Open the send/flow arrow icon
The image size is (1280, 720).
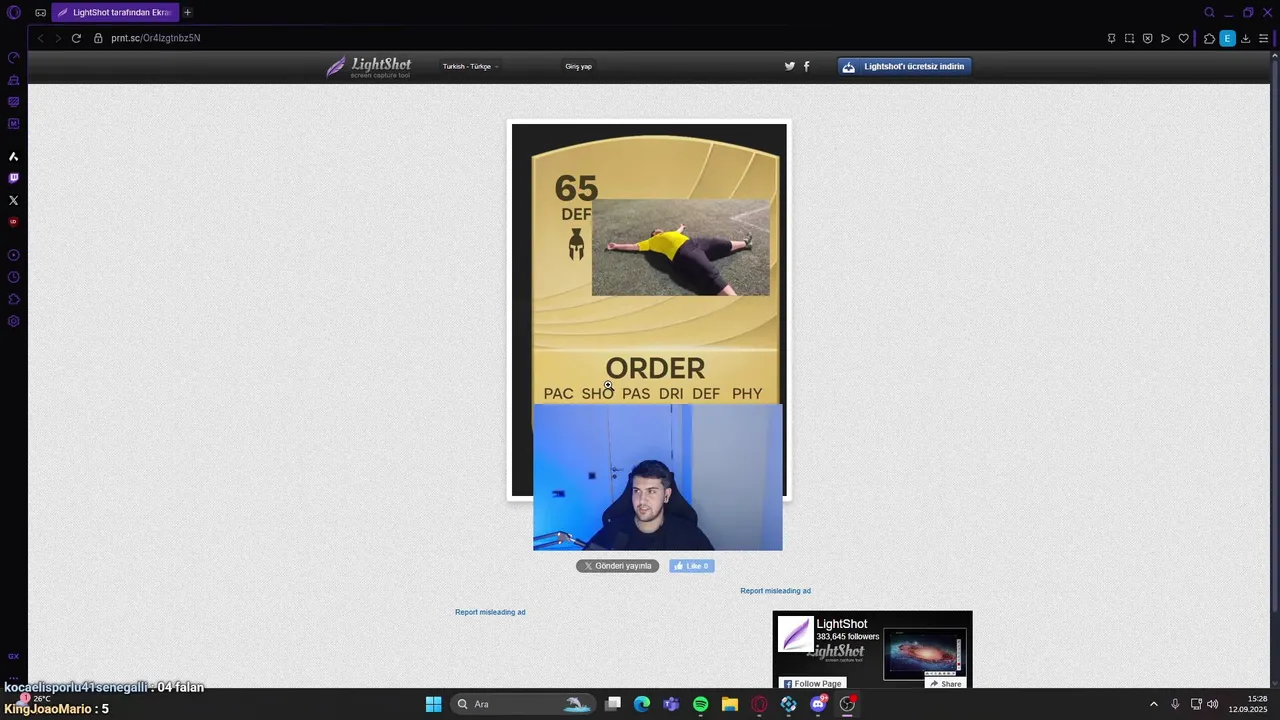1165,38
